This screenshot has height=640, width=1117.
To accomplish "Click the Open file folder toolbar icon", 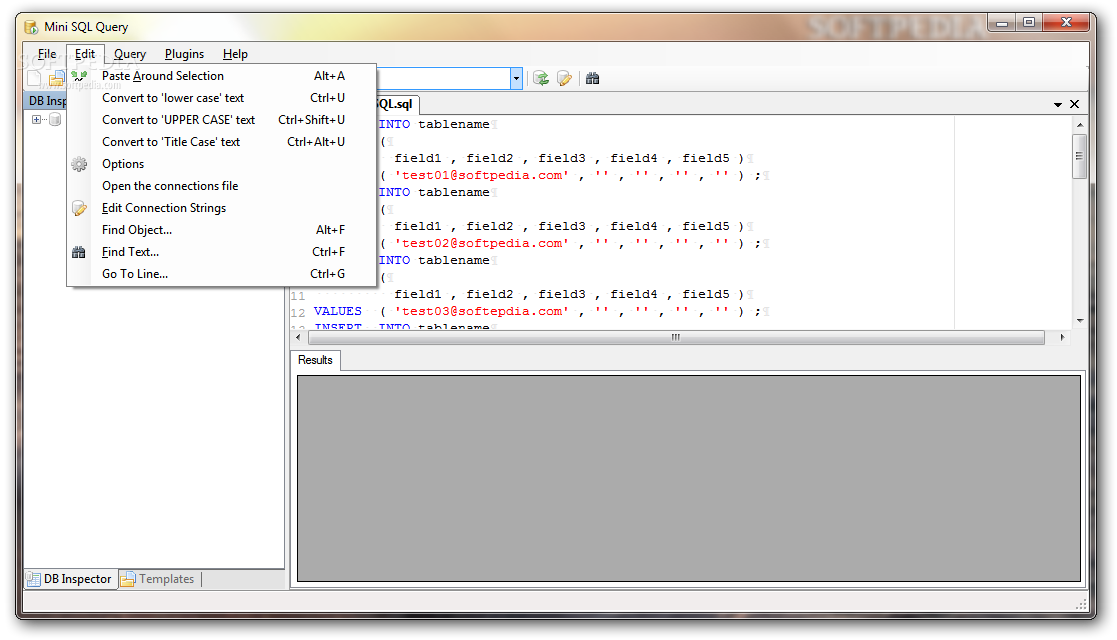I will (56, 78).
